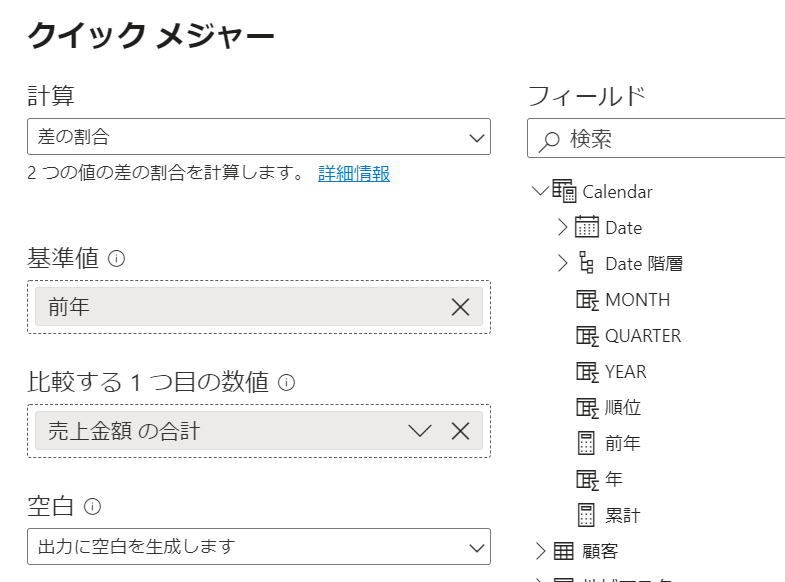Open the 詳細情報 link
This screenshot has width=785, height=582.
coord(354,173)
